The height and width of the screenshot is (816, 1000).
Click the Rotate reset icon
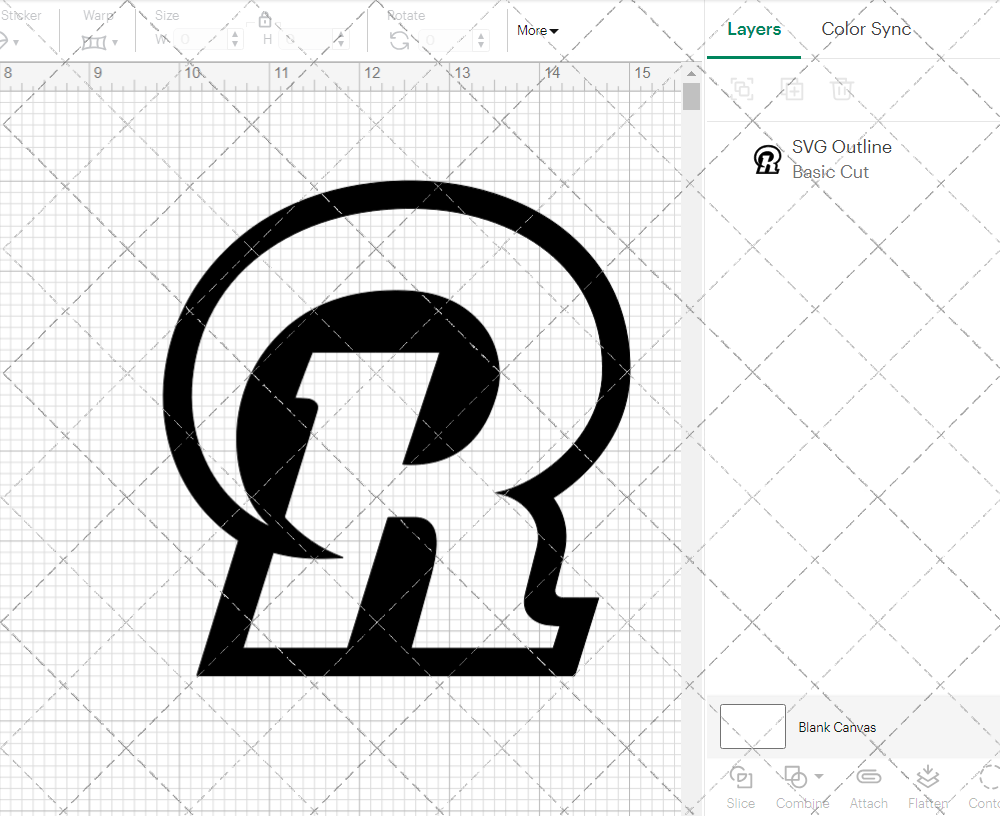(398, 40)
